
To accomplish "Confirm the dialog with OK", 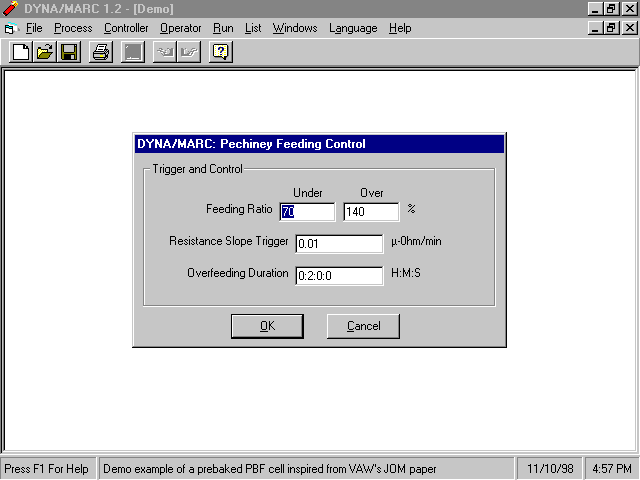I will 267,326.
